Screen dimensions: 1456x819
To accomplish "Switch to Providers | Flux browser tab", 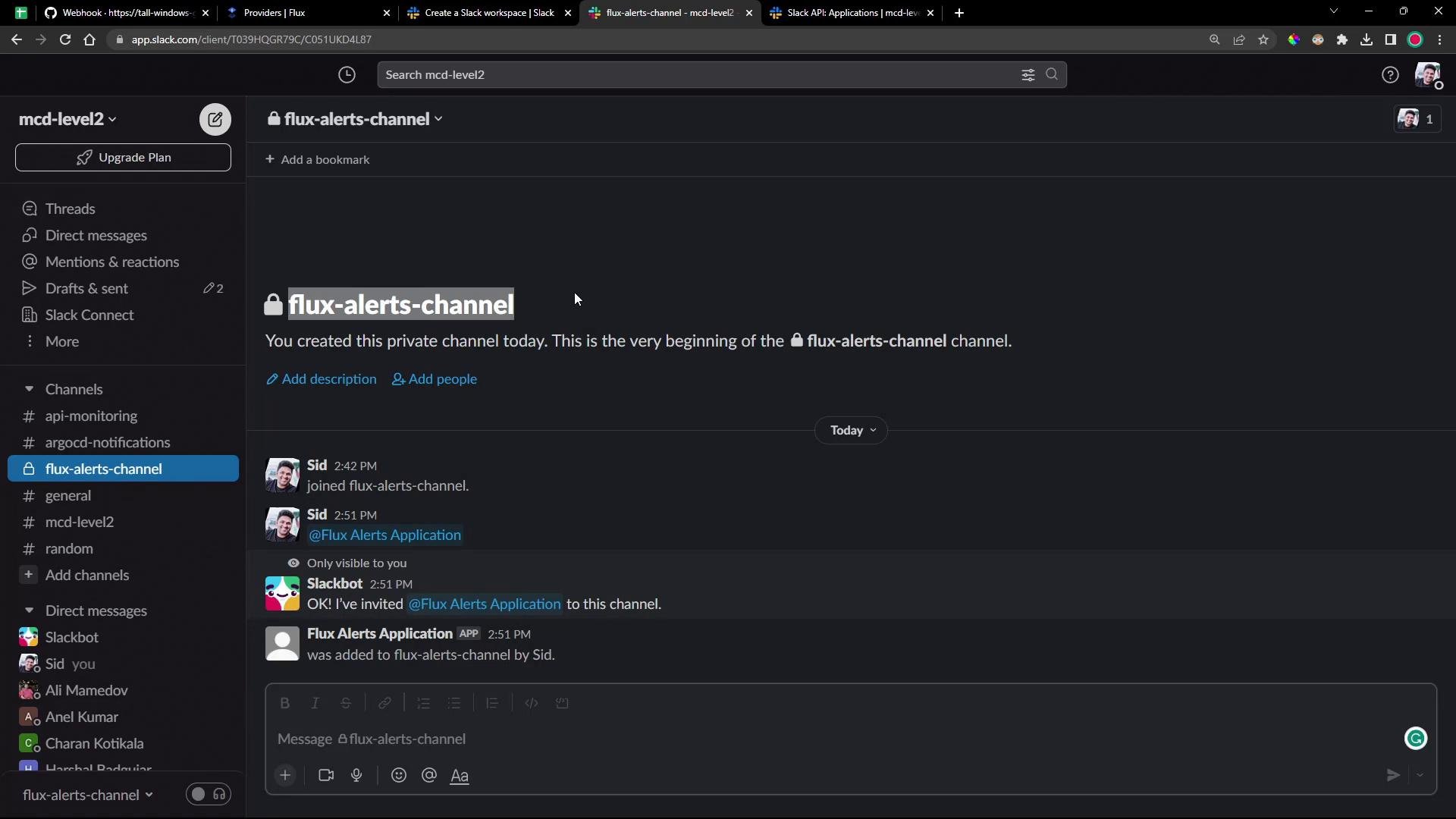I will coord(308,13).
